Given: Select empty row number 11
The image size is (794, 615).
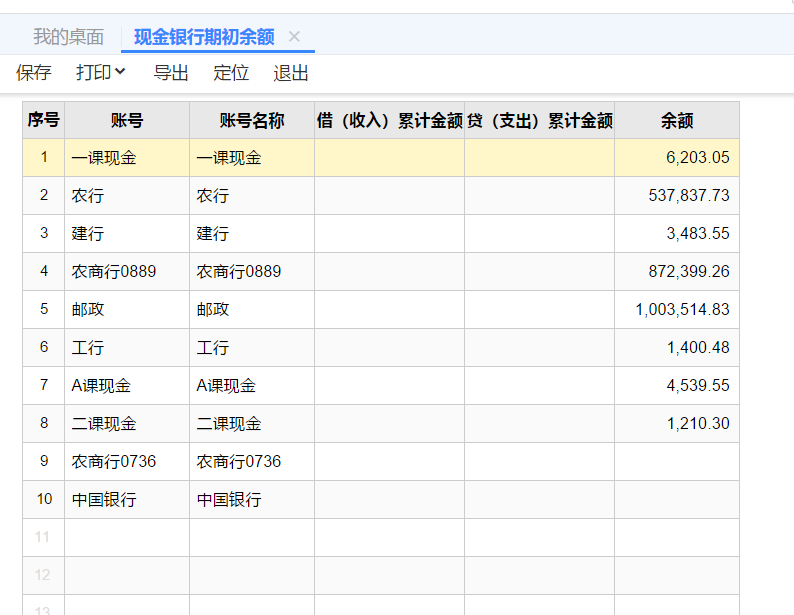Looking at the screenshot, I should coord(44,537).
